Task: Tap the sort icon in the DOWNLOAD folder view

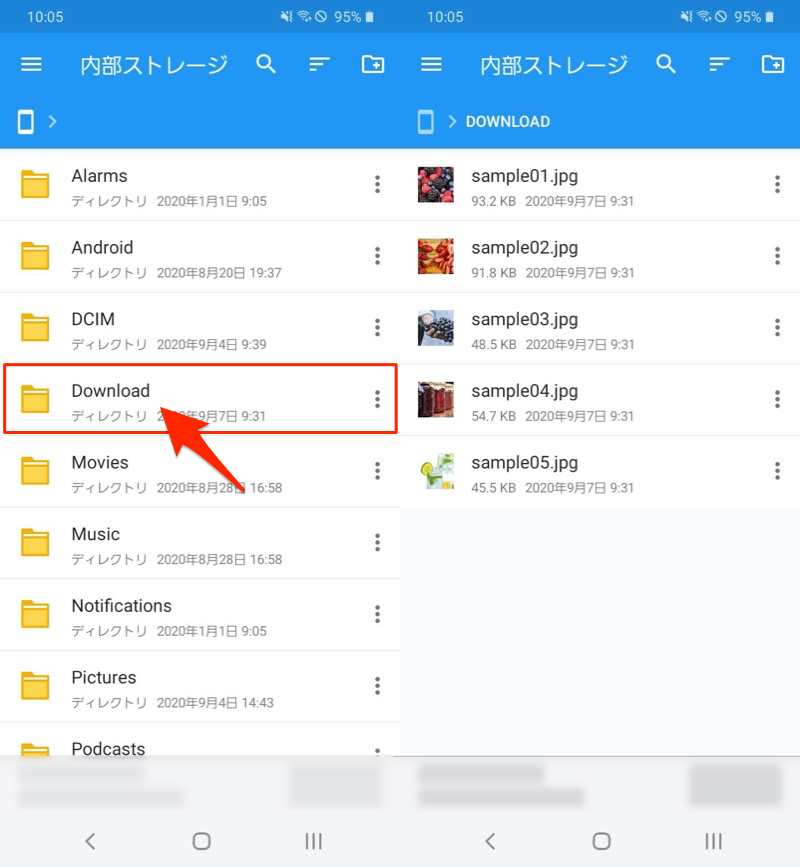Action: click(719, 65)
